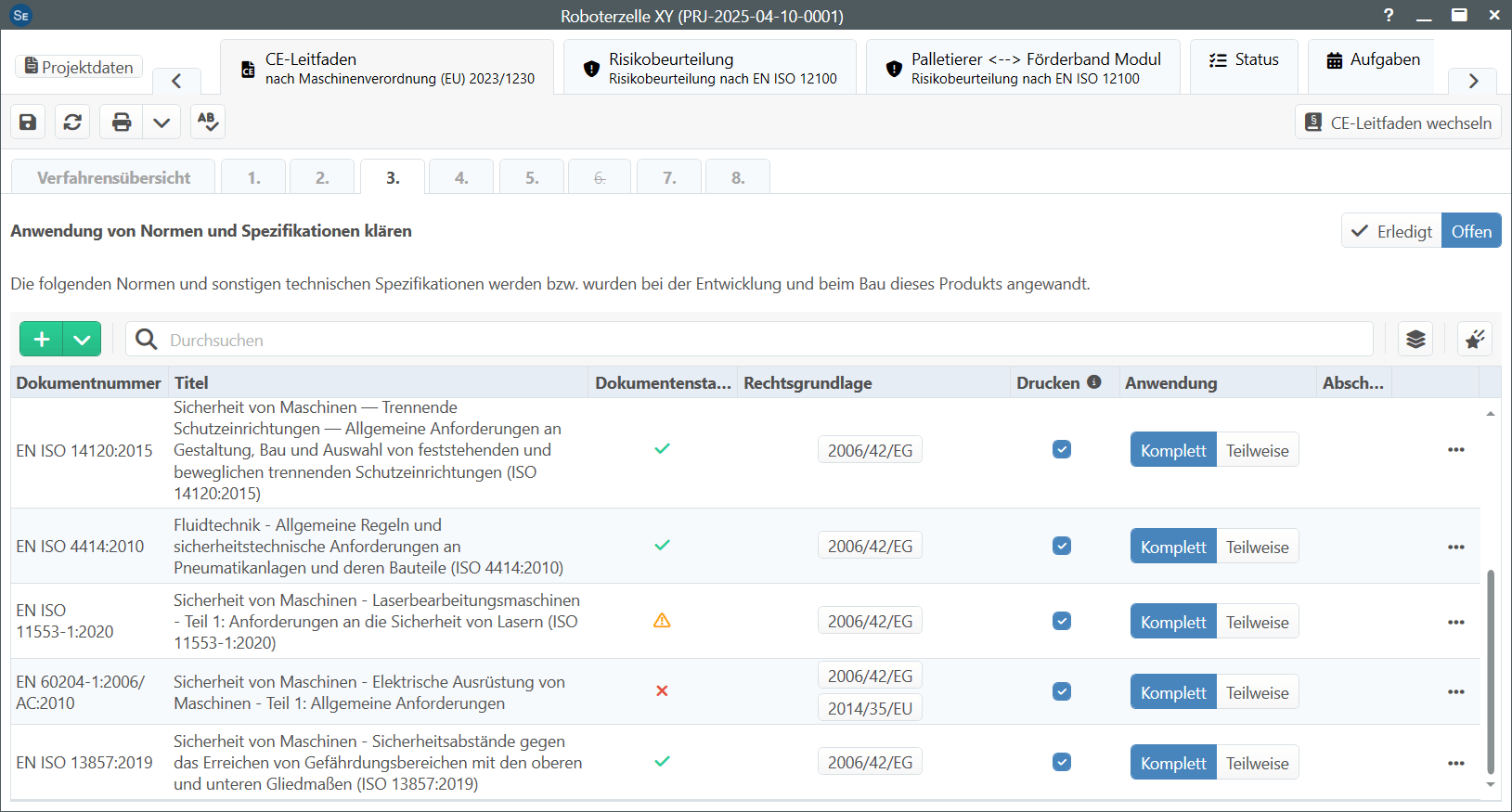Set EN ISO 4414:2010 application to Teilweise
Viewport: 1512px width, 812px height.
point(1258,547)
